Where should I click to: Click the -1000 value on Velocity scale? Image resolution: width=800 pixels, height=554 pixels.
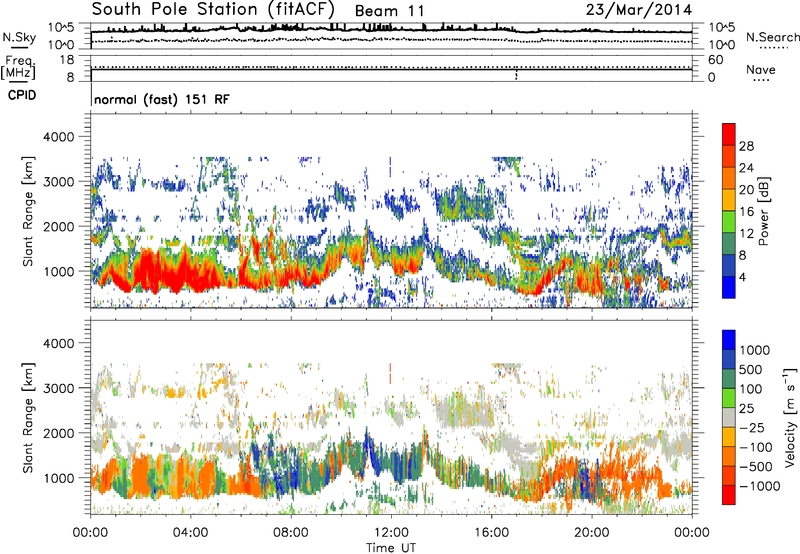coord(759,486)
